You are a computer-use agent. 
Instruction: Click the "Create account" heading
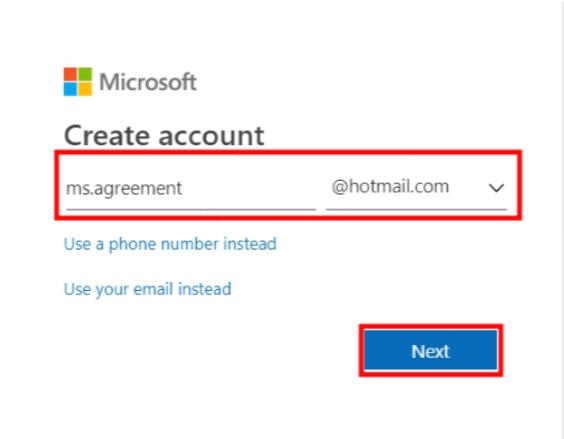tap(164, 136)
